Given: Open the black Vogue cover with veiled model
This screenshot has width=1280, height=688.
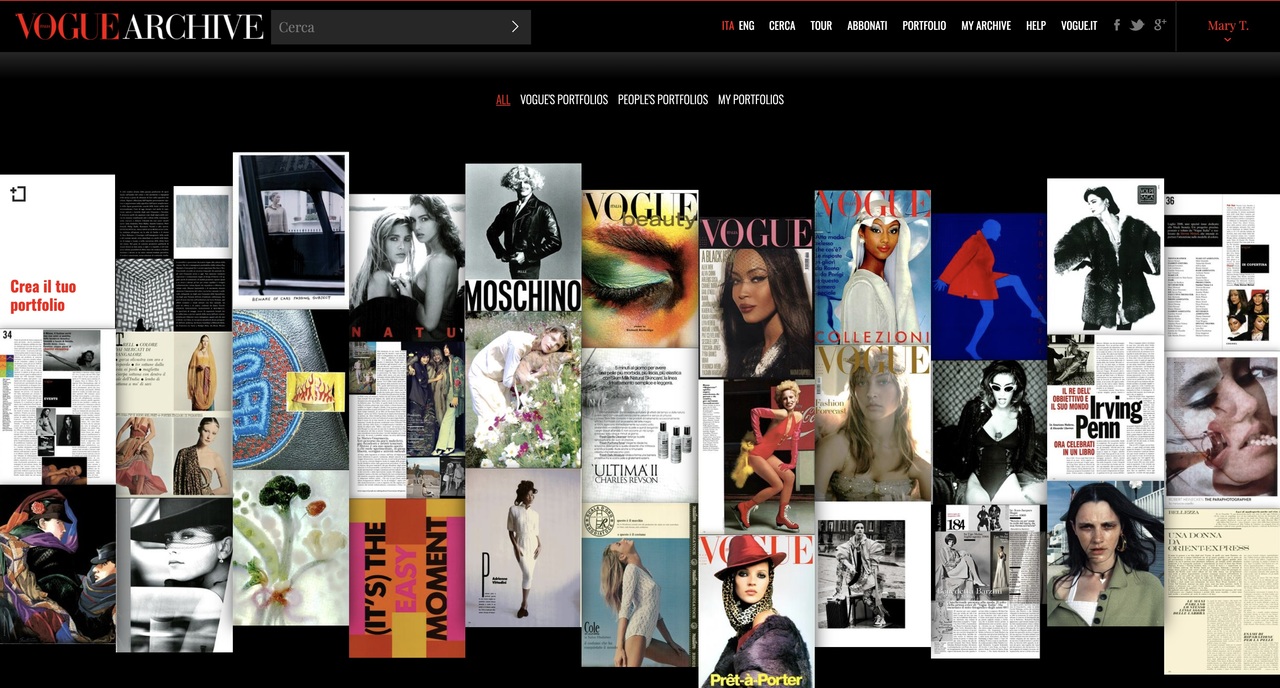Looking at the screenshot, I should click(756, 298).
